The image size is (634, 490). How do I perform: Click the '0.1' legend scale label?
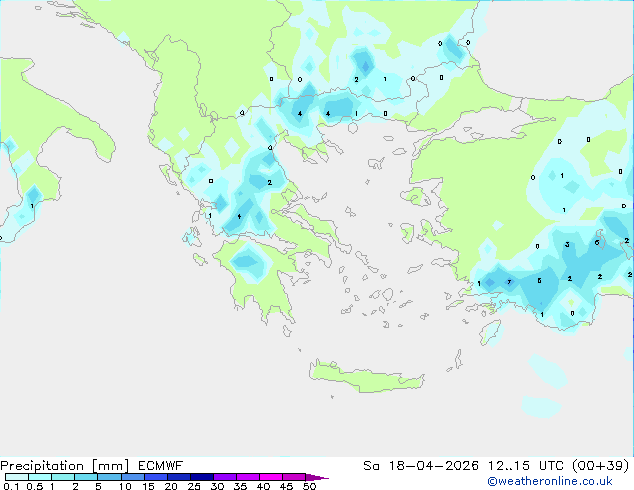click(11, 486)
